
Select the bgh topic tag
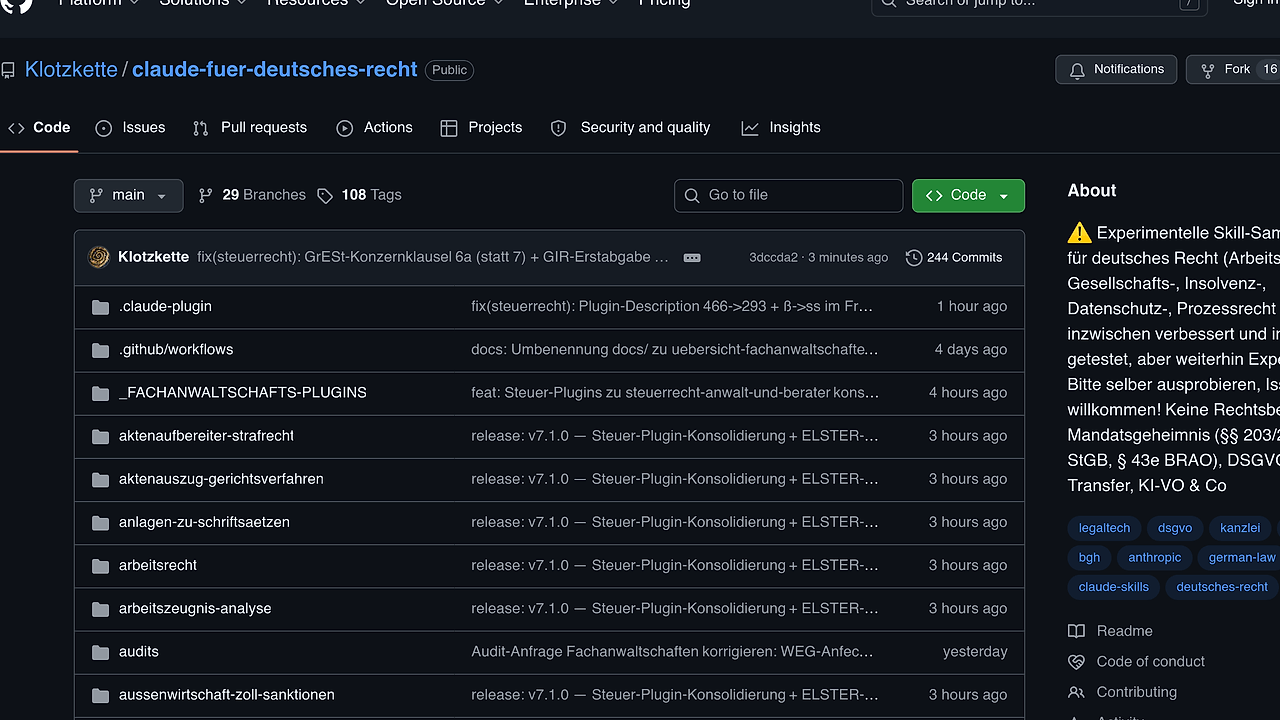point(1089,557)
